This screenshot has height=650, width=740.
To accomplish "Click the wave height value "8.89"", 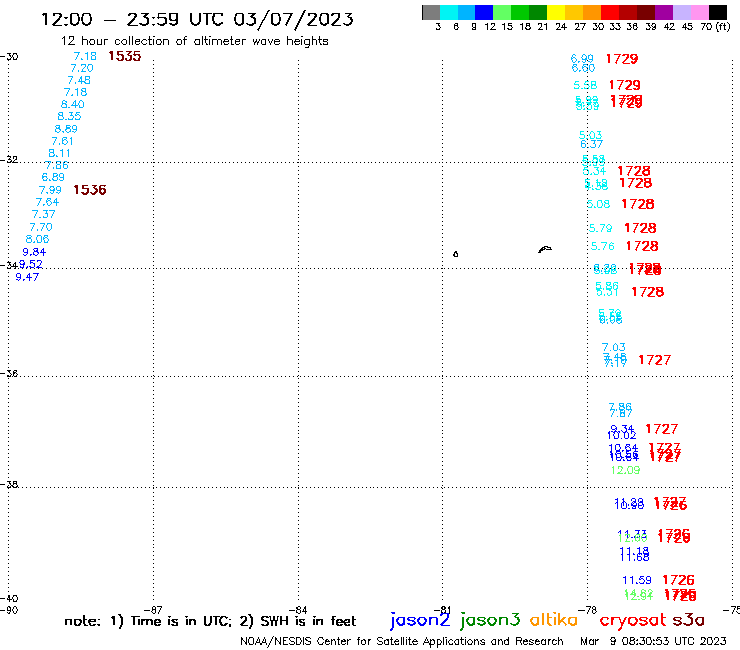I will [x=66, y=129].
